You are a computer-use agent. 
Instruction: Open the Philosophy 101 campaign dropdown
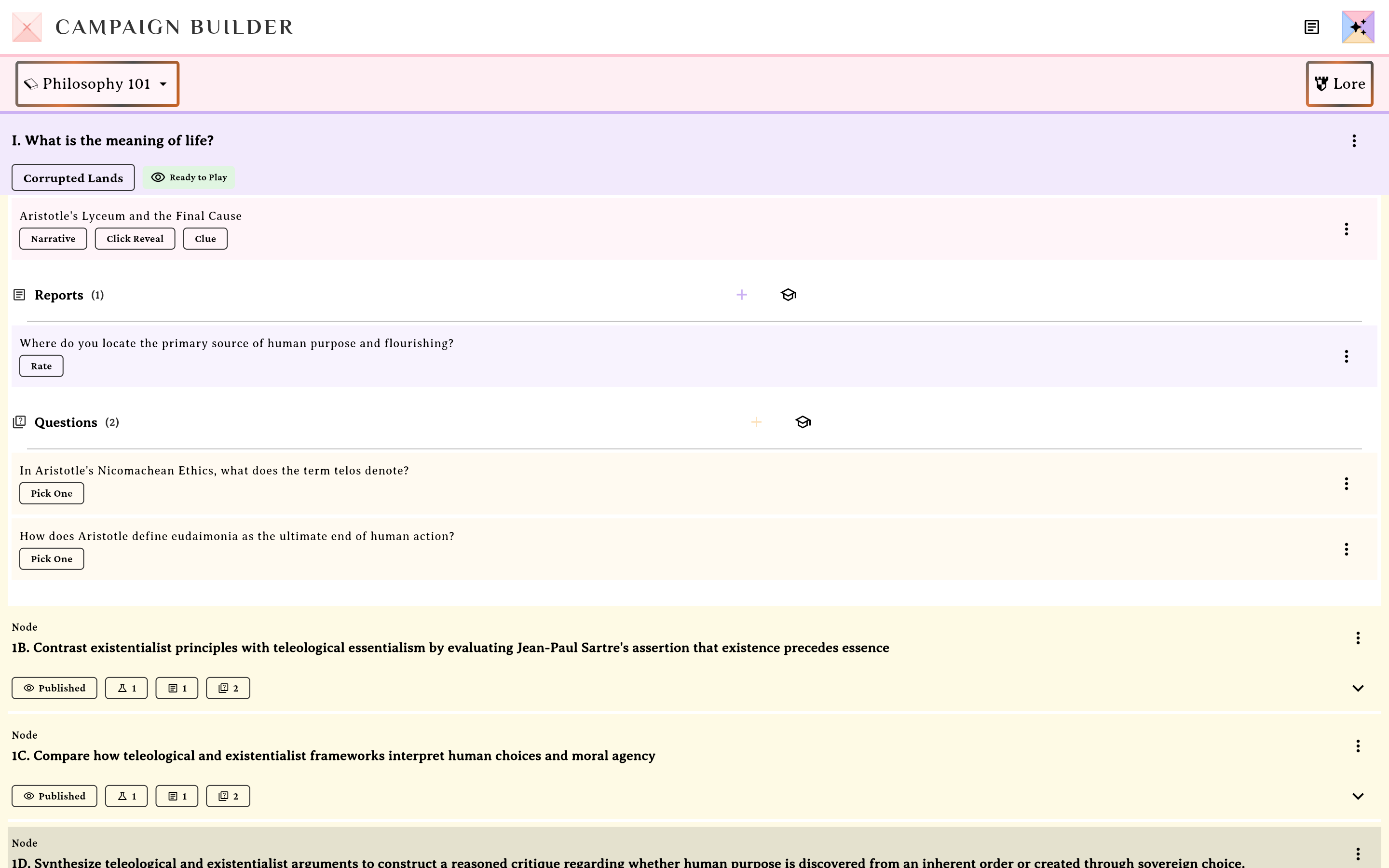click(97, 84)
